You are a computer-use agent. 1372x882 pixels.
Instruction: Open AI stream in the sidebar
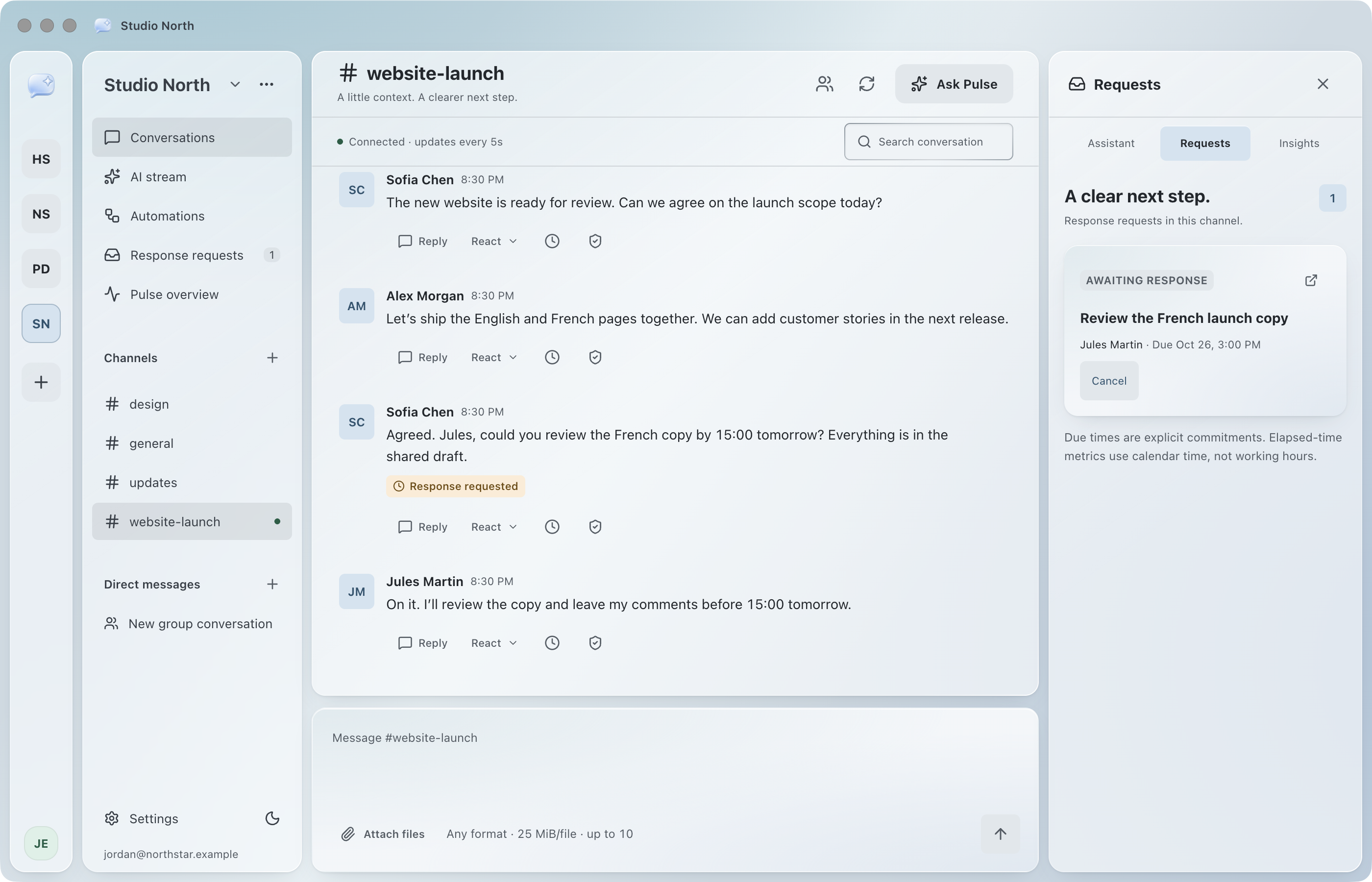(x=192, y=177)
